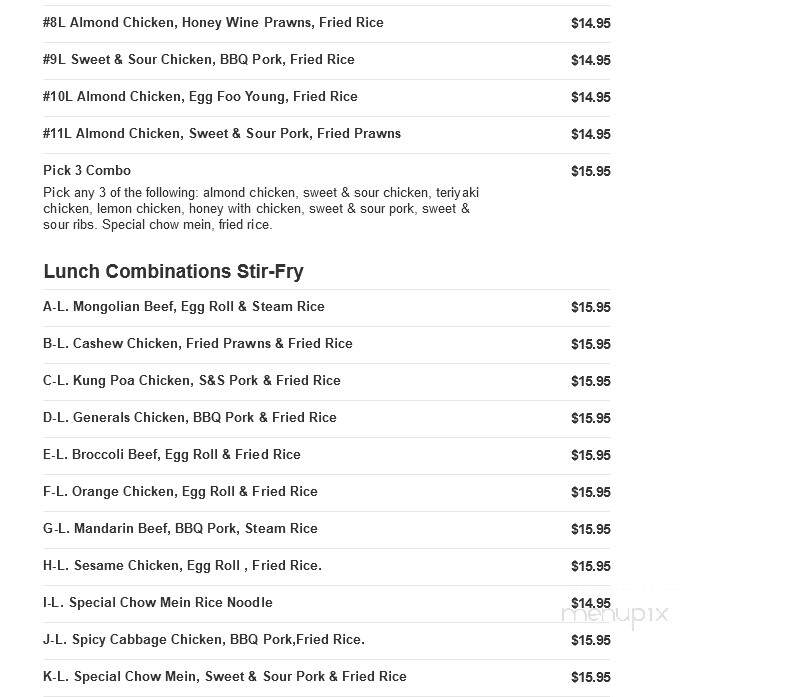Viewport: 794px width, 697px height.
Task: Click the Lunch Combinations Stir-Fry heading
Action: tap(173, 272)
